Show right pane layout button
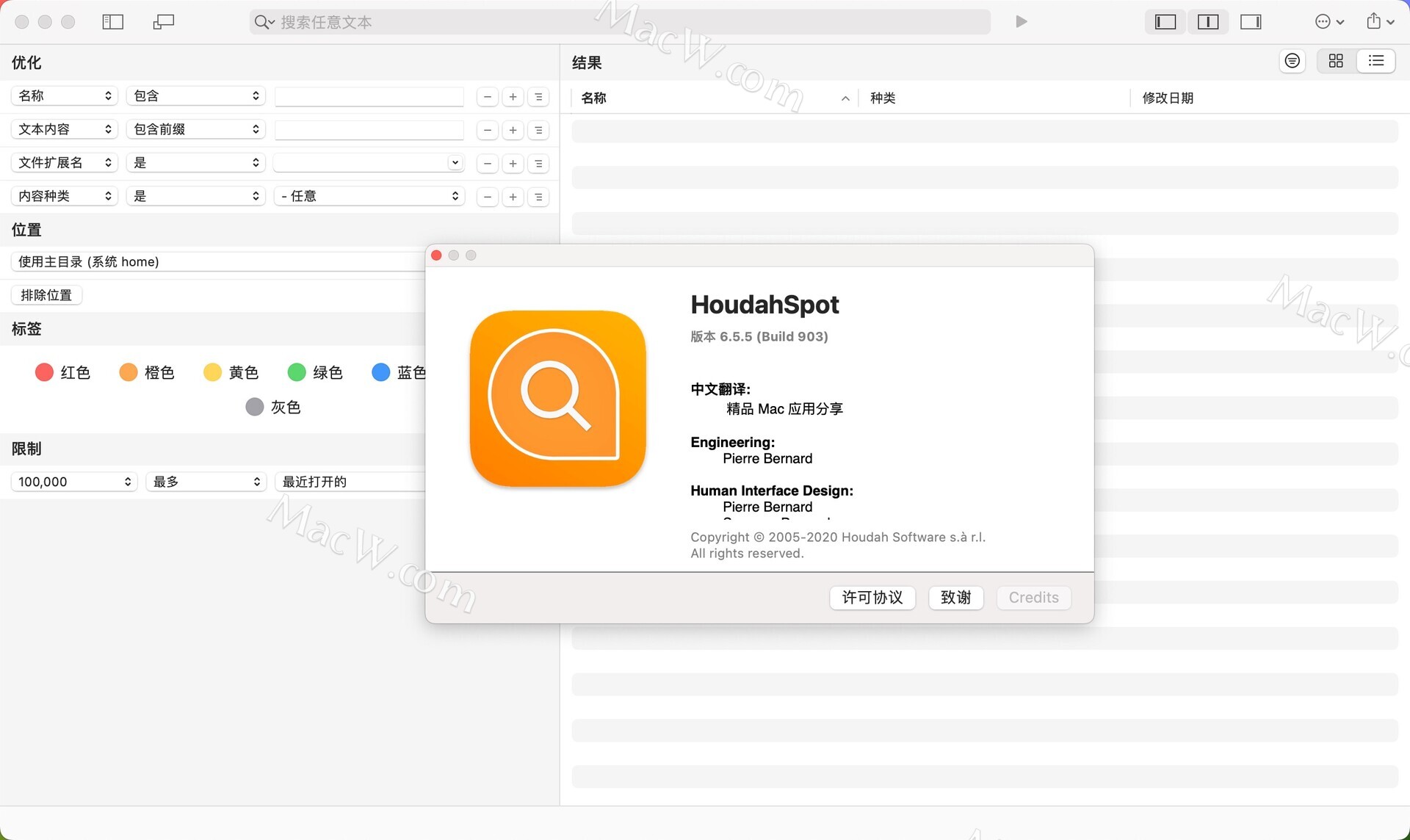Viewport: 1410px width, 840px height. (1251, 22)
